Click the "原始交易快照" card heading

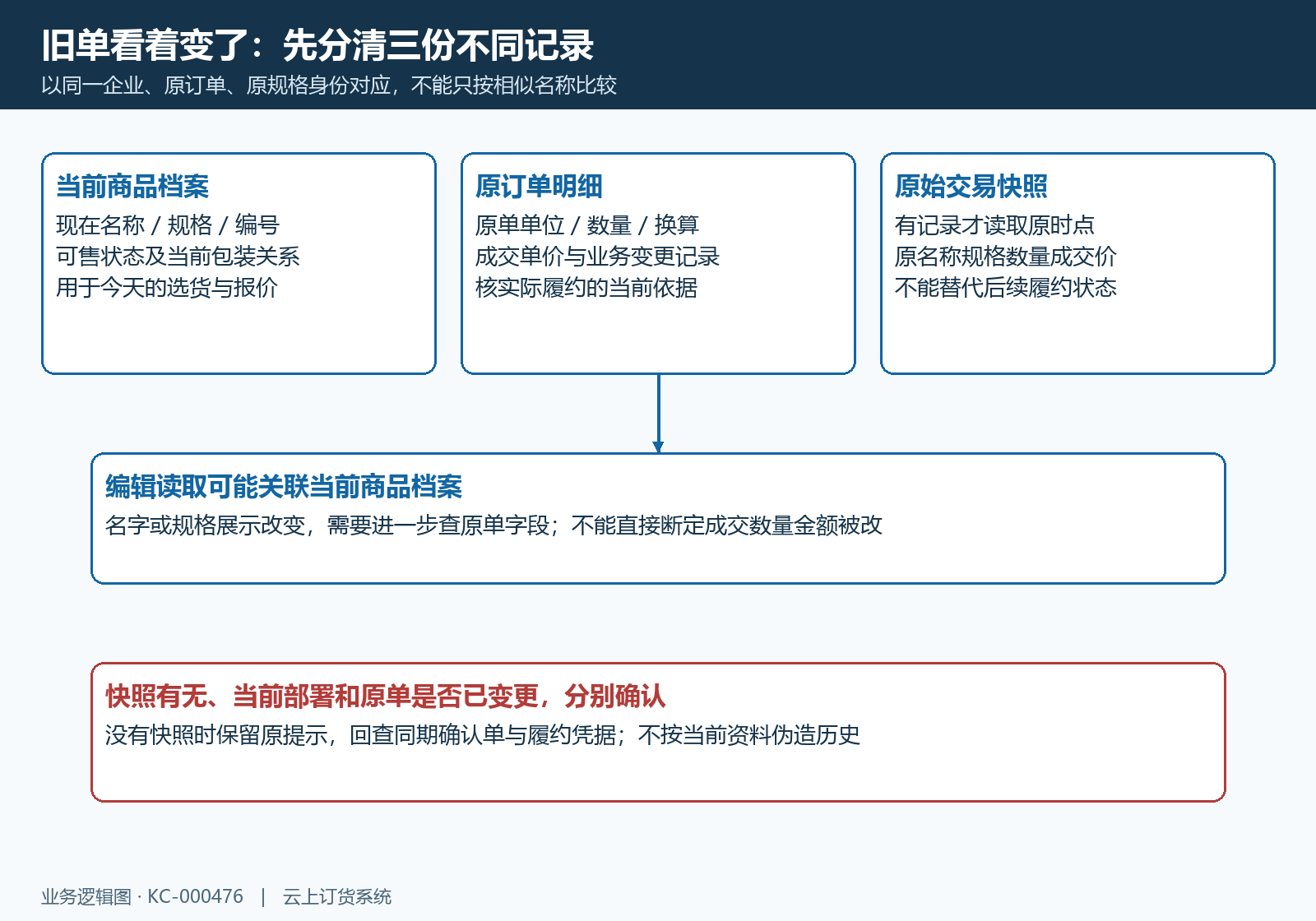(x=971, y=187)
